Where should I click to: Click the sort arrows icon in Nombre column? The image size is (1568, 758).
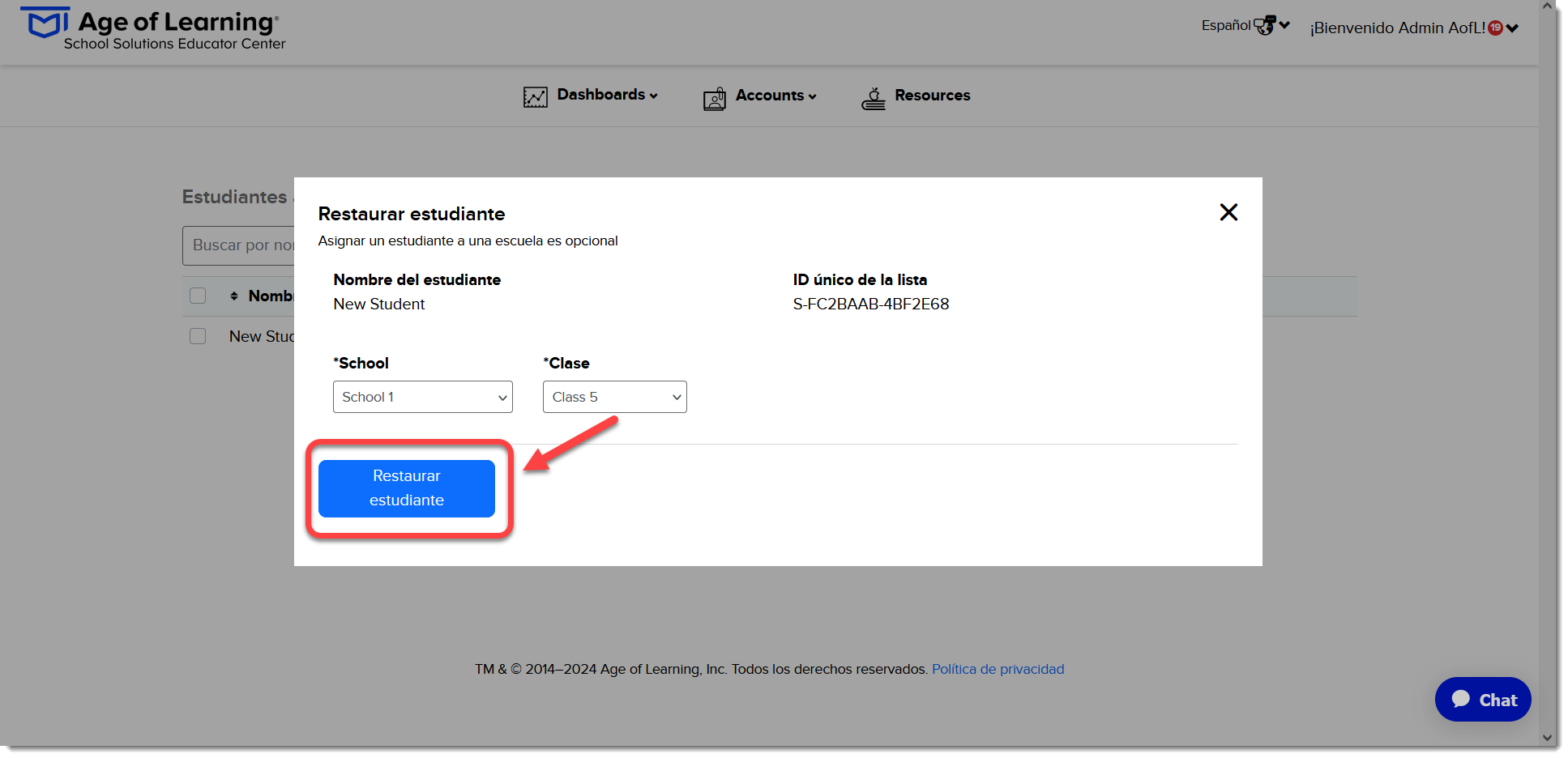click(234, 296)
